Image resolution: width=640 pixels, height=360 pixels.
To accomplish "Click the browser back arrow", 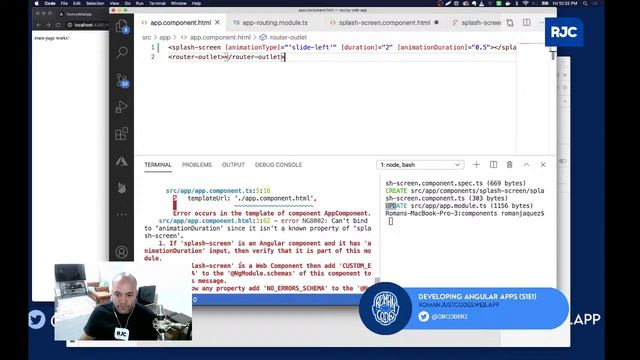I will click(x=39, y=25).
